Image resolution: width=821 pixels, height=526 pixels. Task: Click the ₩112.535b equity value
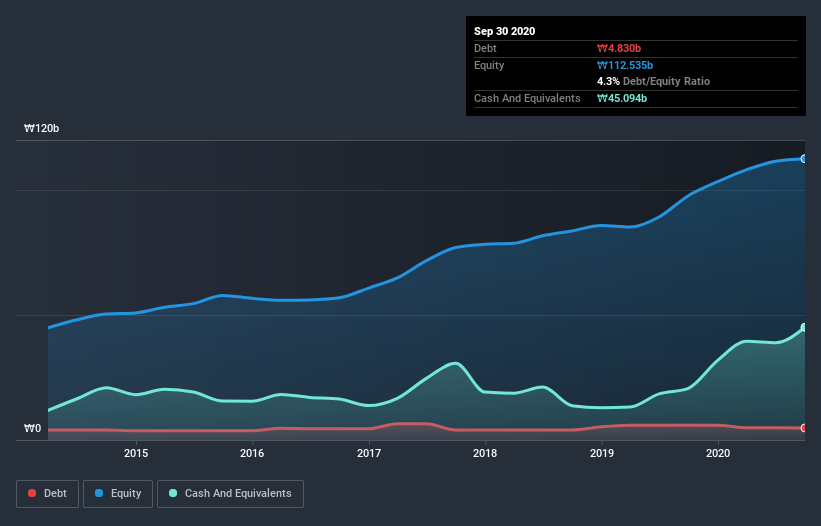[625, 65]
